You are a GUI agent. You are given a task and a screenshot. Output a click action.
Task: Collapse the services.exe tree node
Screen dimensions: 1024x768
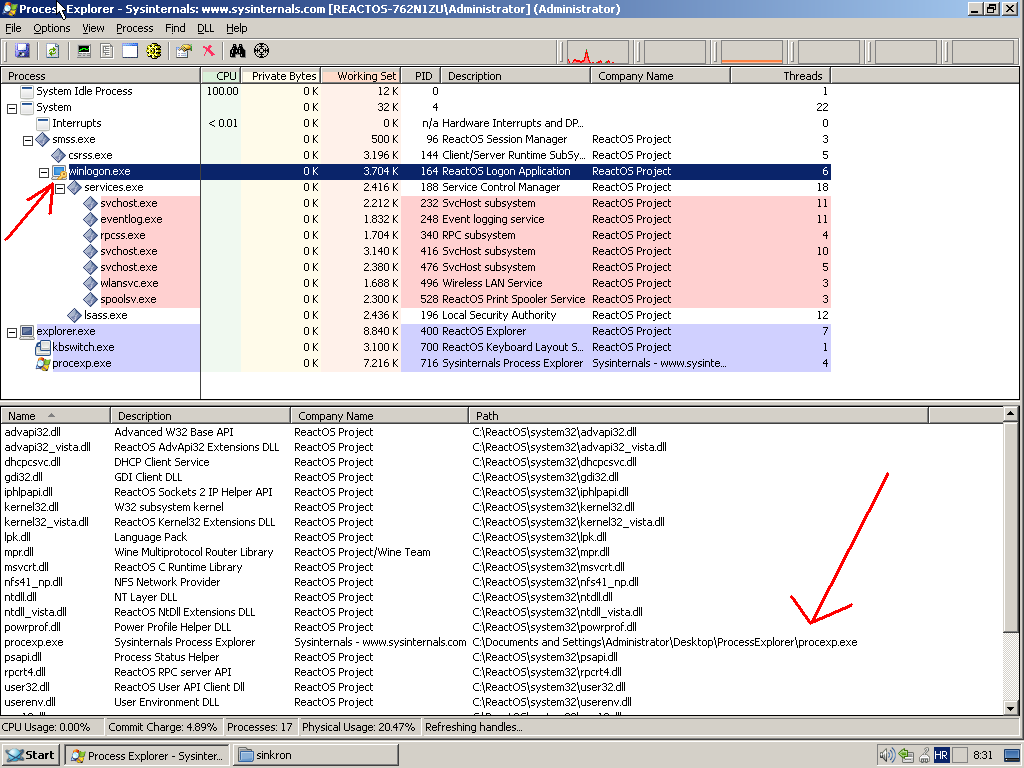click(x=60, y=188)
